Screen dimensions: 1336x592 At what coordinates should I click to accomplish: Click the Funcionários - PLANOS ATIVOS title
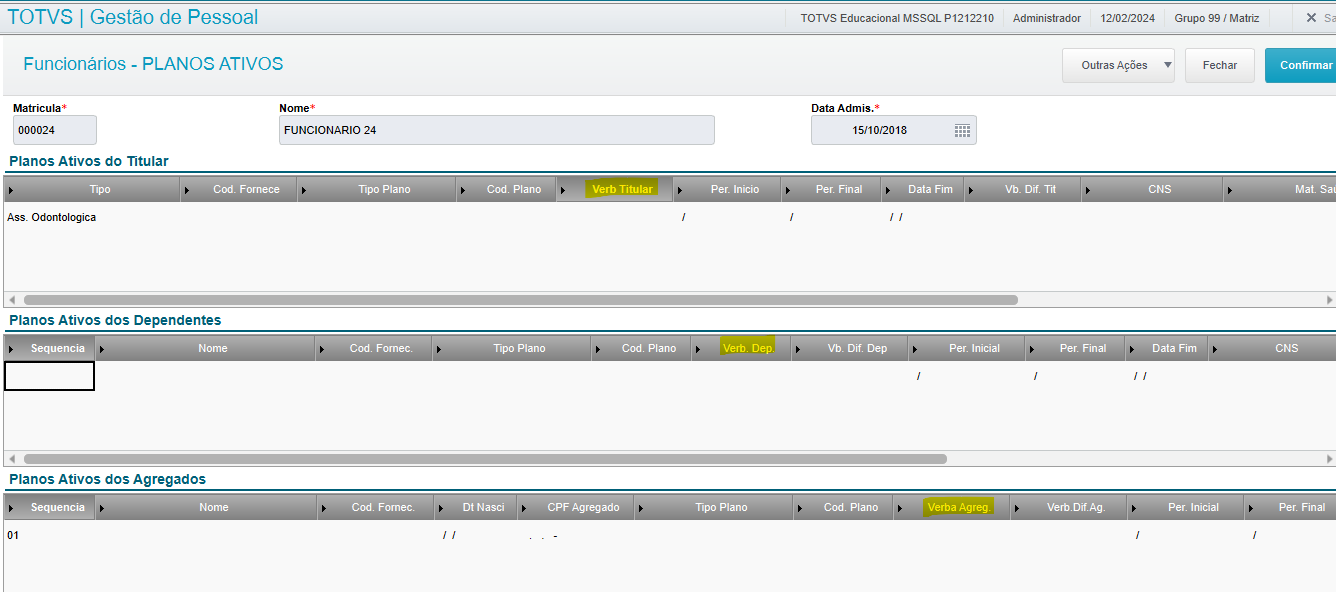point(153,64)
